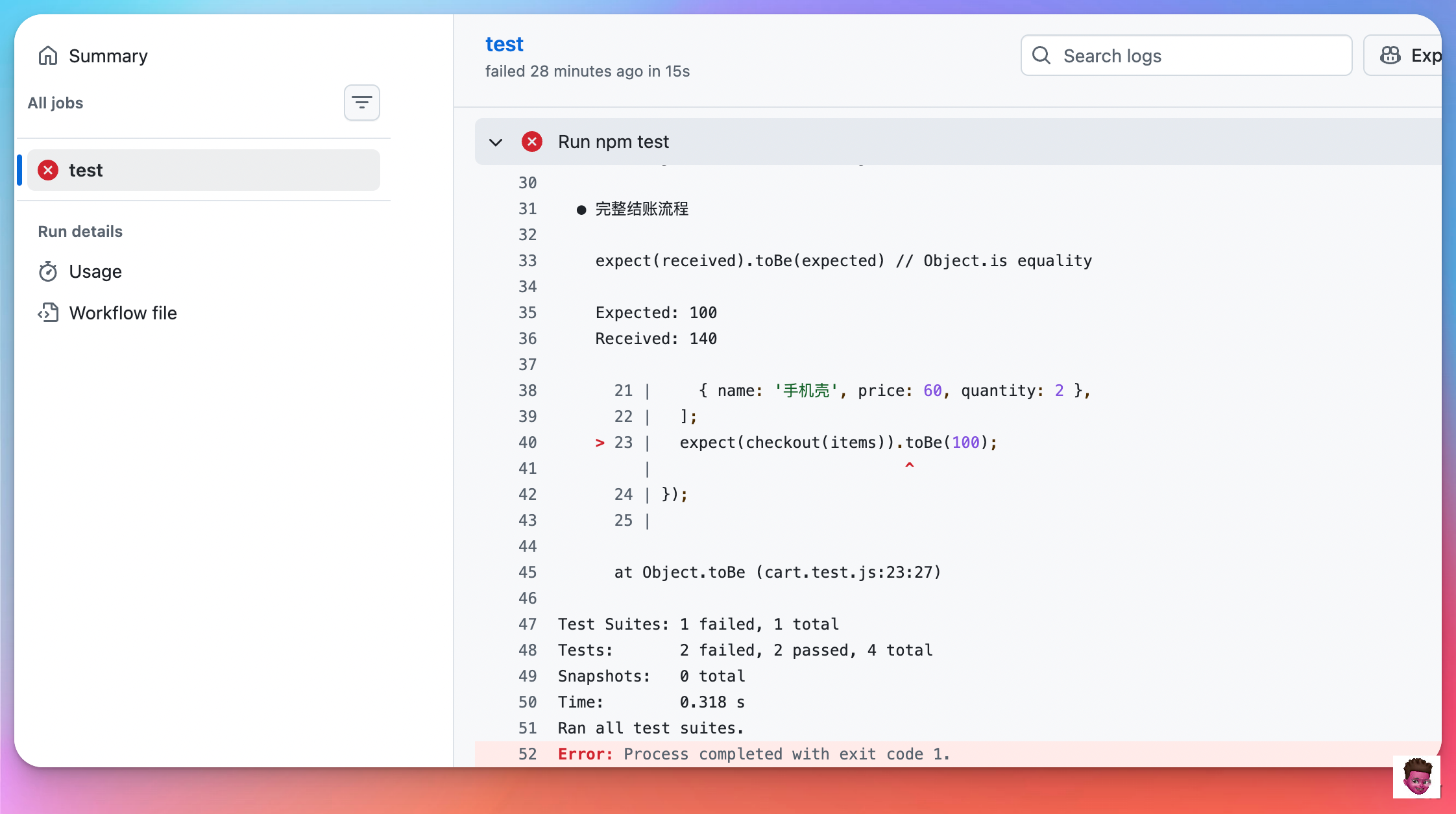The height and width of the screenshot is (814, 1456).
Task: Click the toBe(expected) Object.is equality line
Action: (843, 261)
